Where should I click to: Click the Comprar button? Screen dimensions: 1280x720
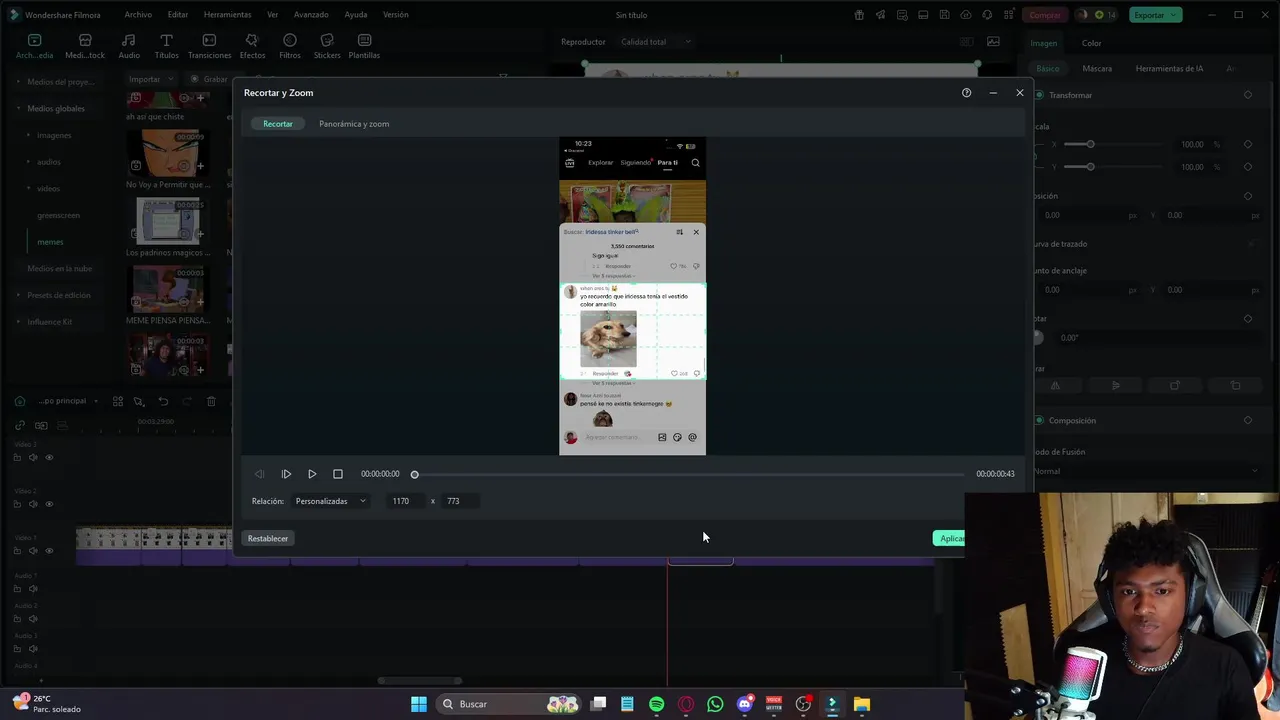[x=1045, y=15]
